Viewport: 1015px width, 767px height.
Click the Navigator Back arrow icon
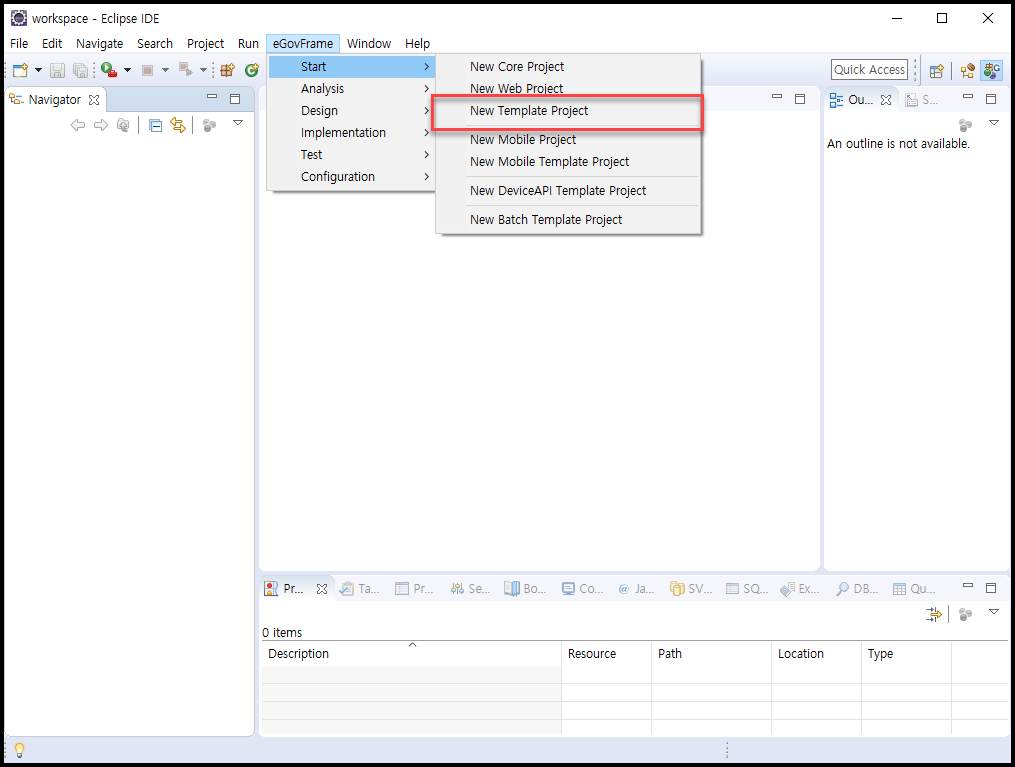pyautogui.click(x=78, y=125)
